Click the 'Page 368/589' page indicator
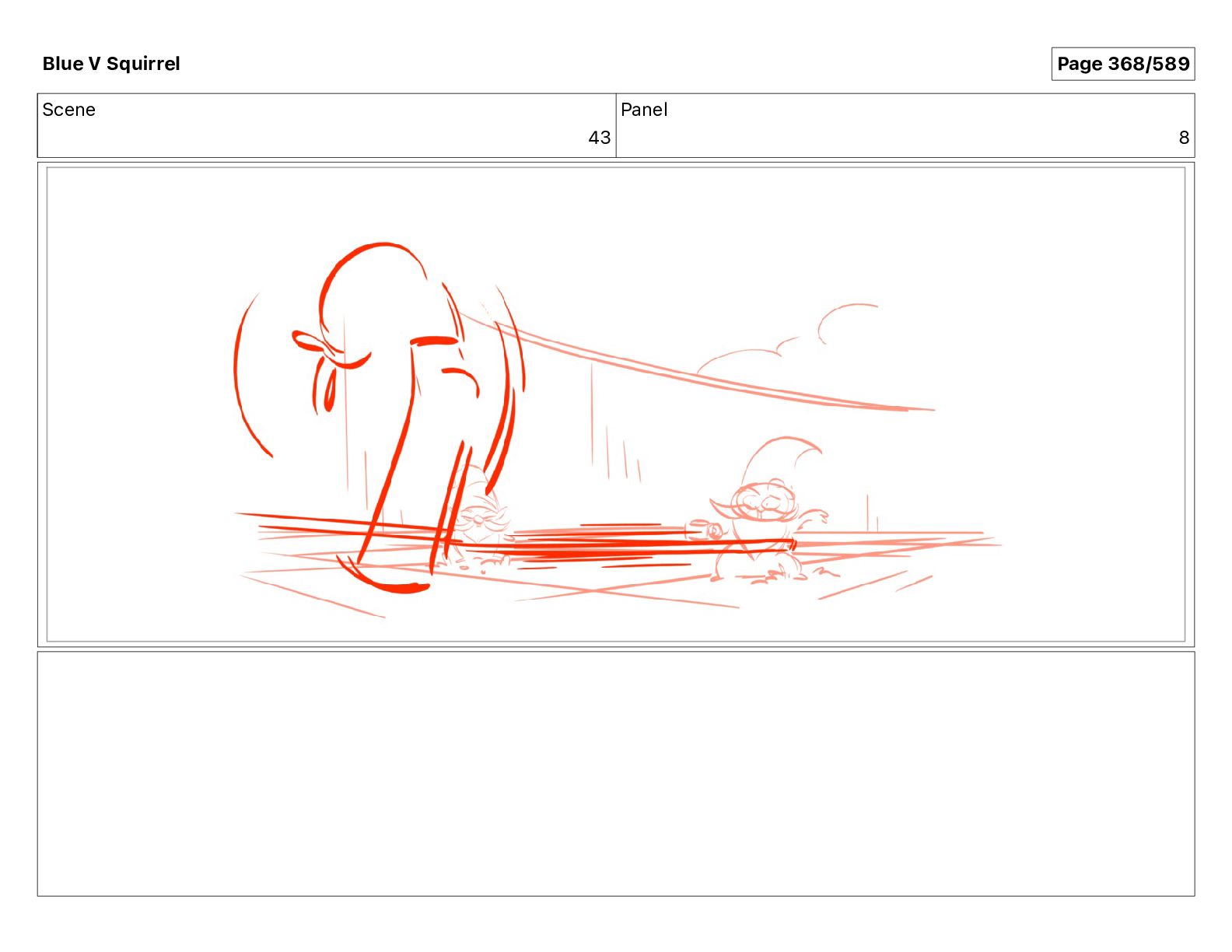The width and height of the screenshot is (1232, 952). 1122,64
